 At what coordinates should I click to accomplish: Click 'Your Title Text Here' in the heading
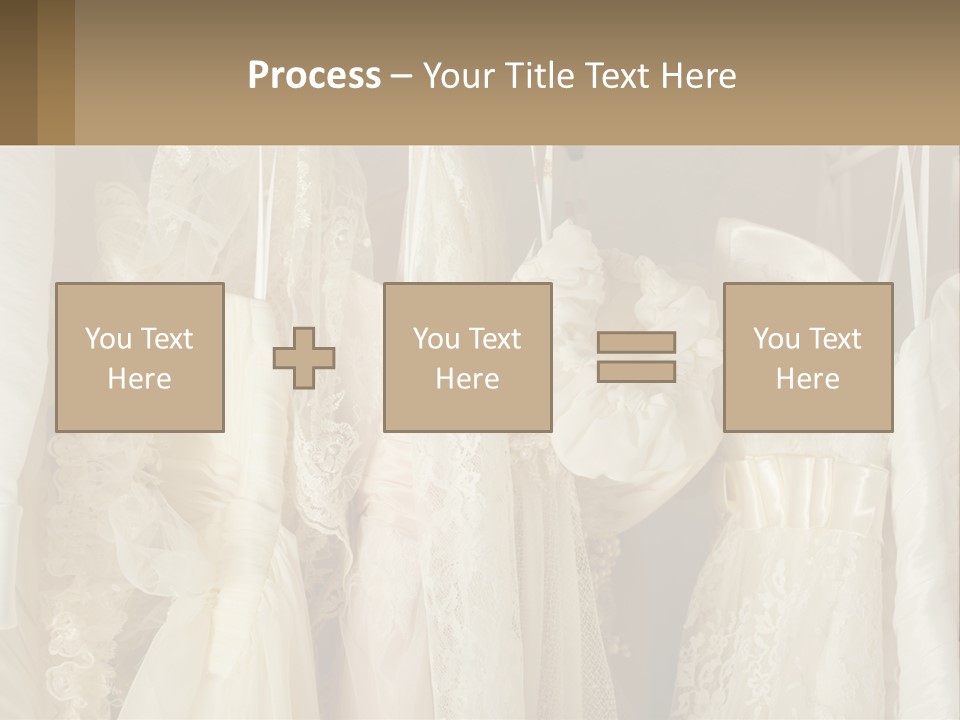pyautogui.click(x=580, y=76)
